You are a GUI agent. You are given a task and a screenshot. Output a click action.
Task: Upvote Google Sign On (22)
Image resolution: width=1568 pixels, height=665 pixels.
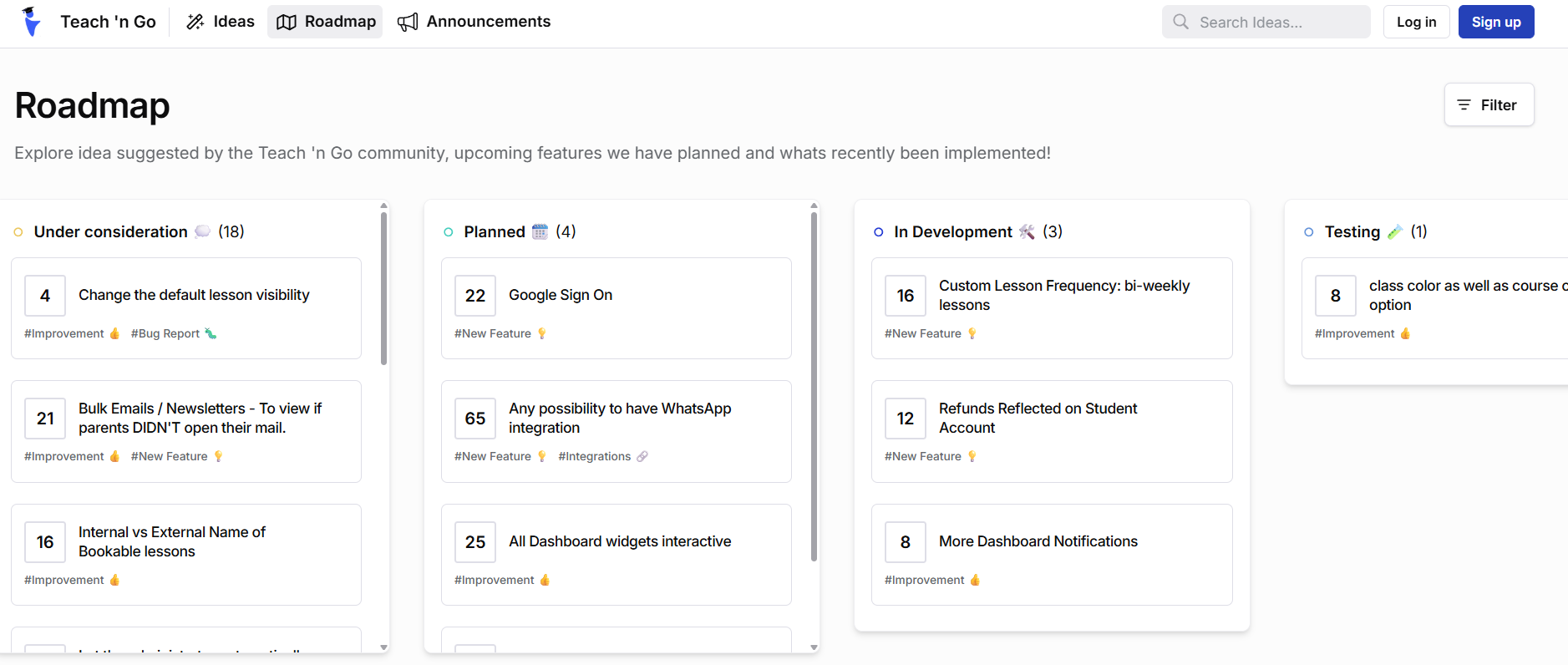point(475,296)
